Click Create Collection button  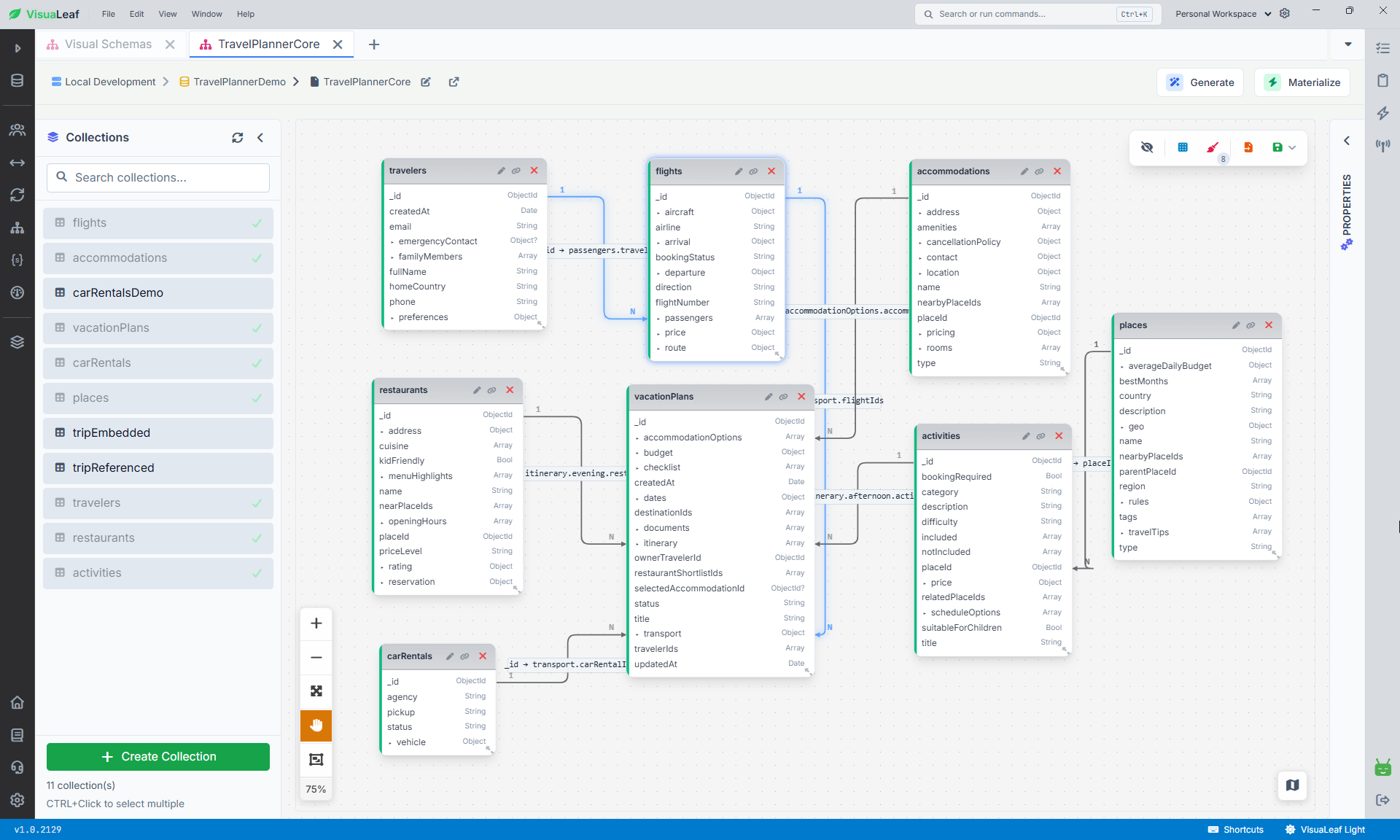click(158, 757)
